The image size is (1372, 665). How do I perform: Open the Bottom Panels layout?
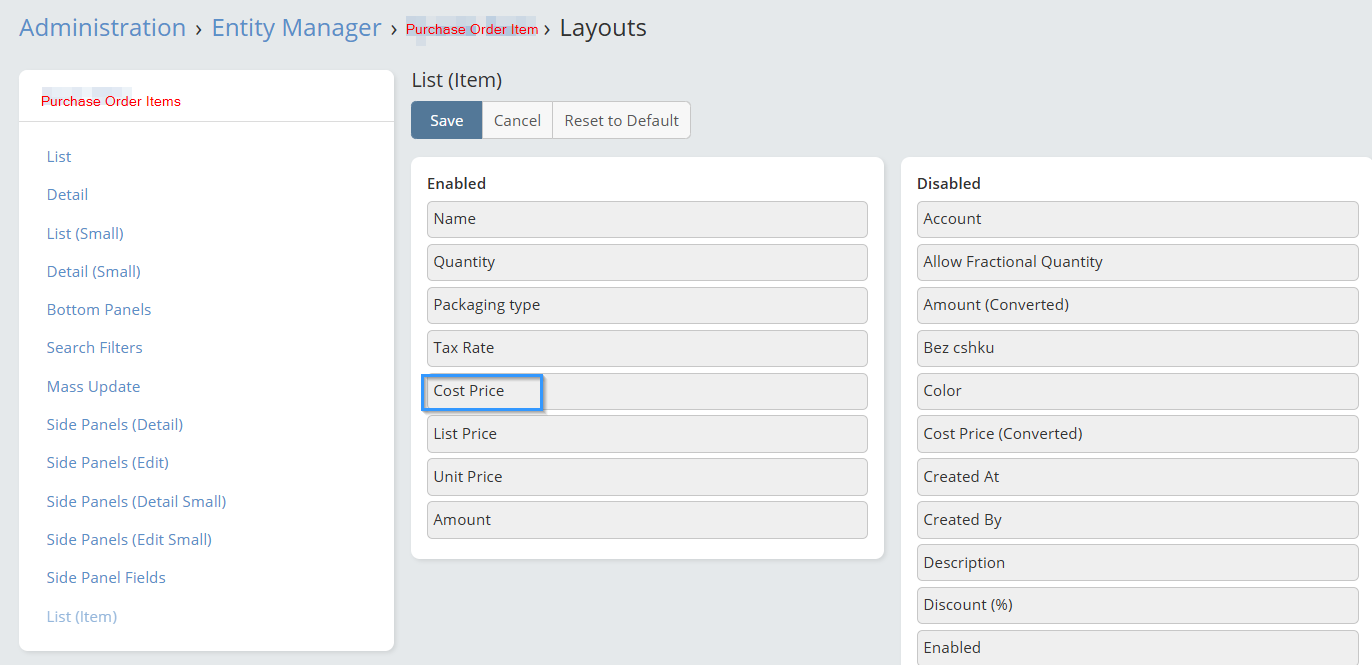coord(99,309)
